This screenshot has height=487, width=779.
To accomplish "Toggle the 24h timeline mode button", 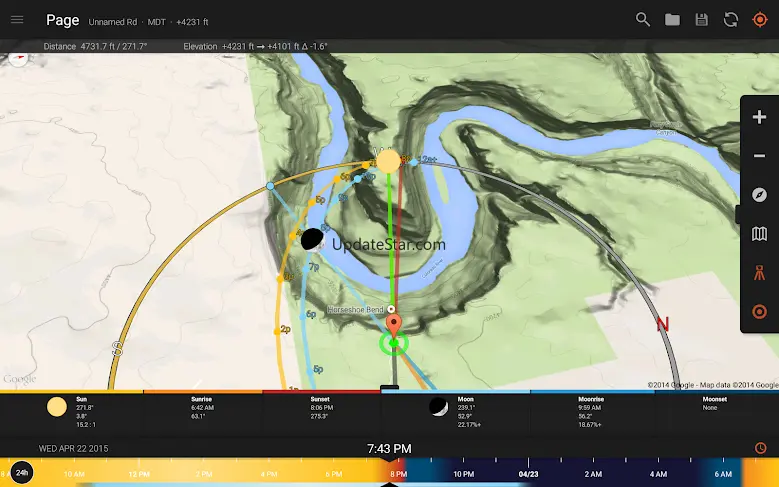I will (x=22, y=473).
